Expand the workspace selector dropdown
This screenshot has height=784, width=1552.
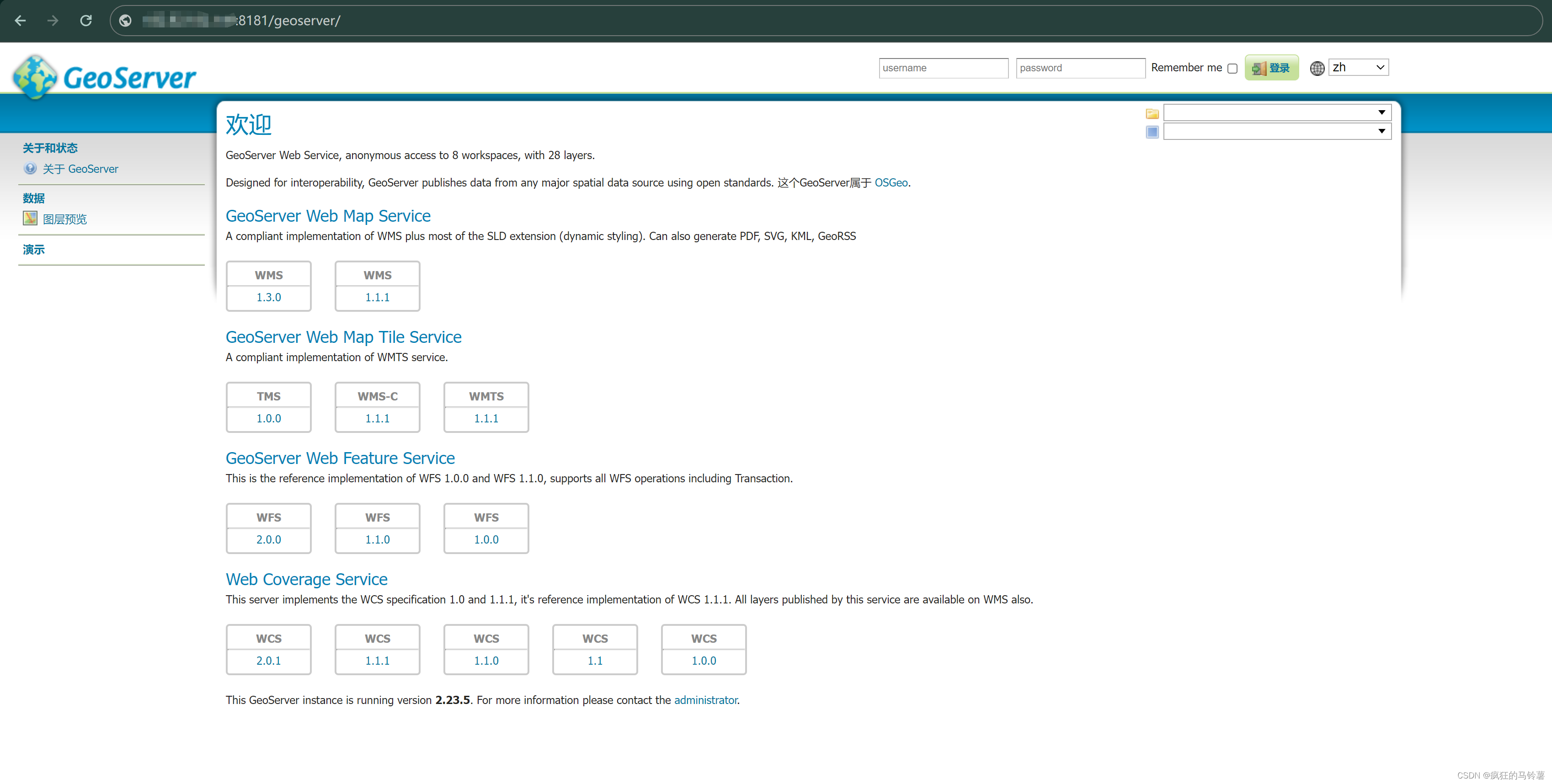pos(1277,113)
